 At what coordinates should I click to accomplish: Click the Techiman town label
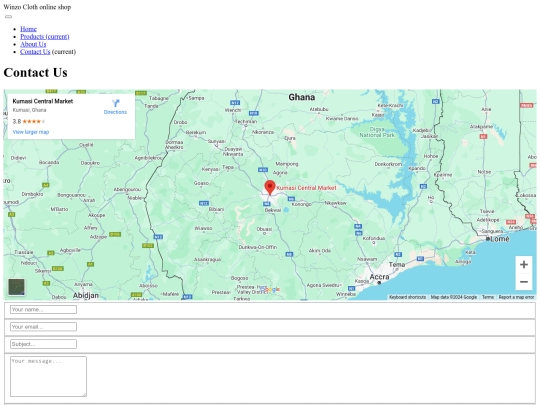coord(246,122)
